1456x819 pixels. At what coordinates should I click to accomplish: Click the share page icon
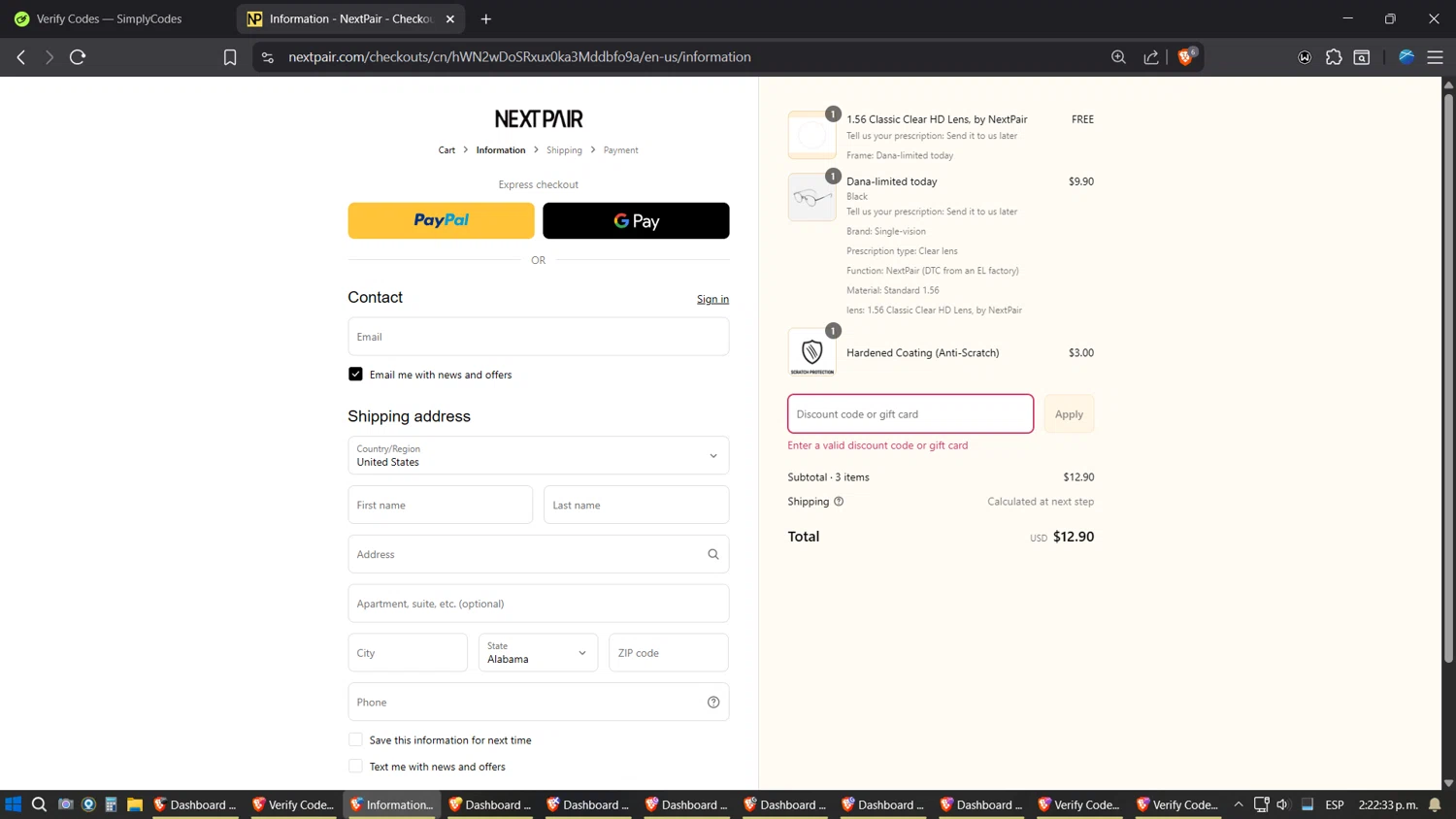tap(1151, 57)
